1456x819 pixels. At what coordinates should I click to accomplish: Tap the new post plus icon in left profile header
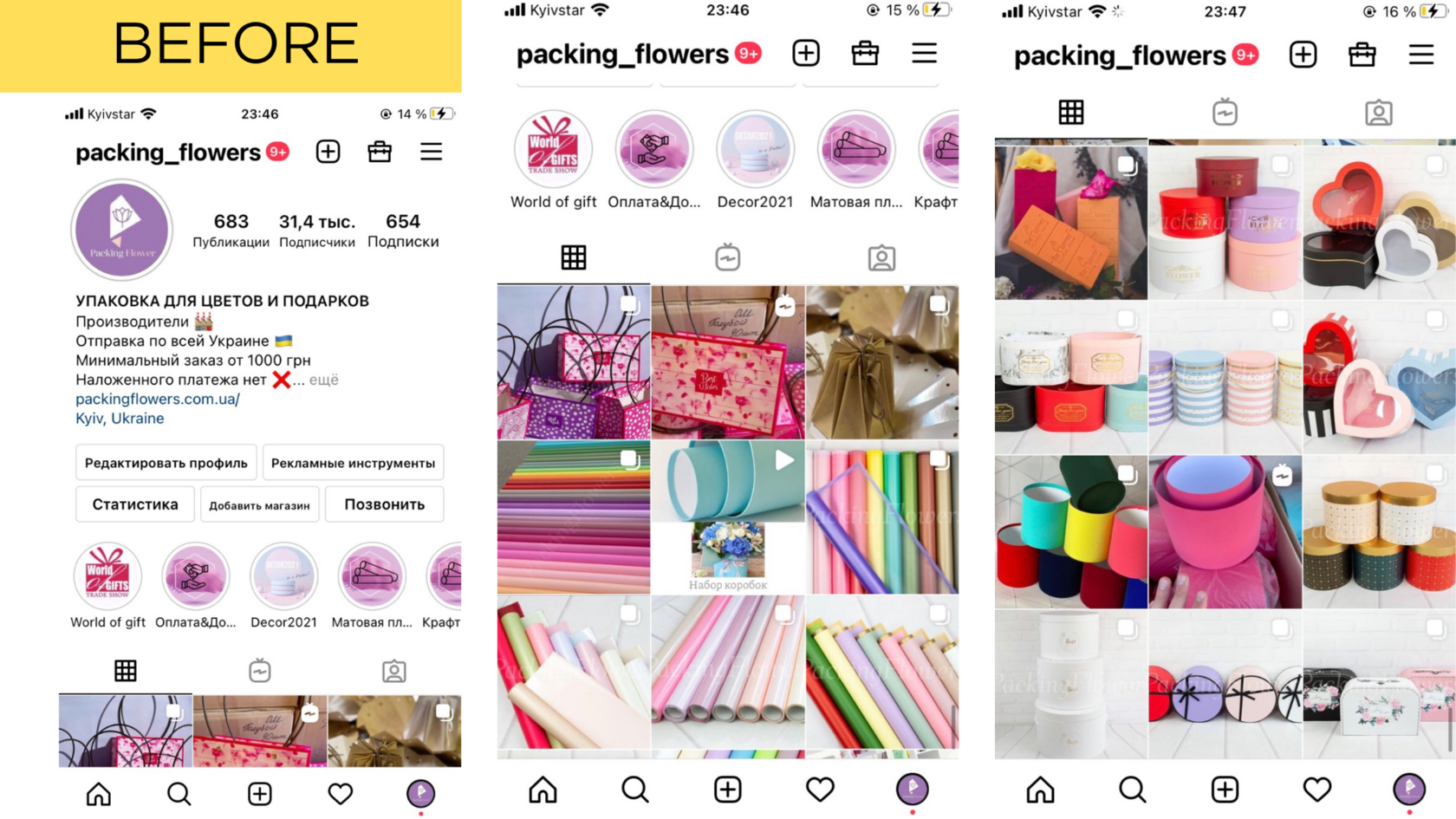point(328,152)
